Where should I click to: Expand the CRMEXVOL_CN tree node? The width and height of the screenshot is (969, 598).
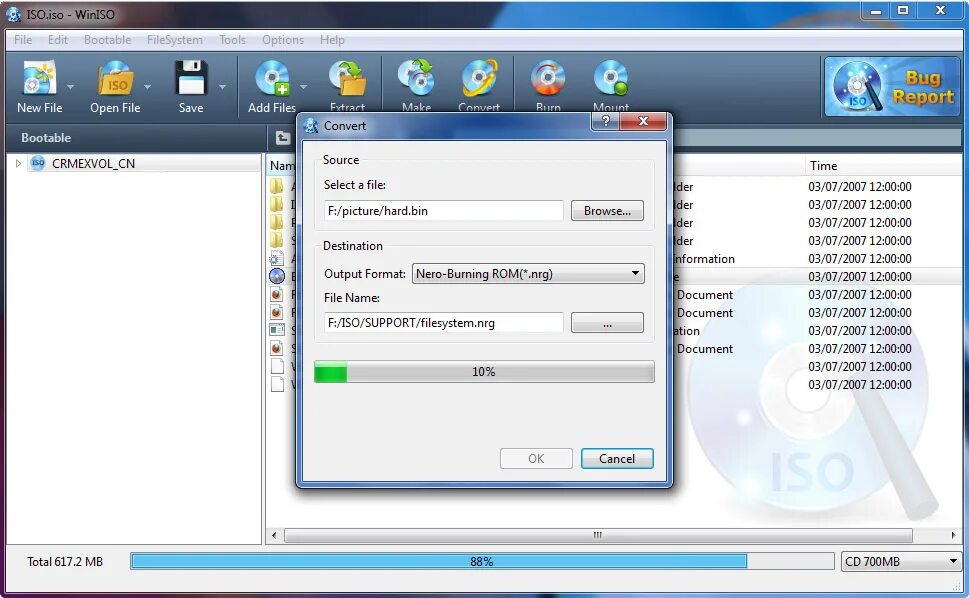point(18,163)
